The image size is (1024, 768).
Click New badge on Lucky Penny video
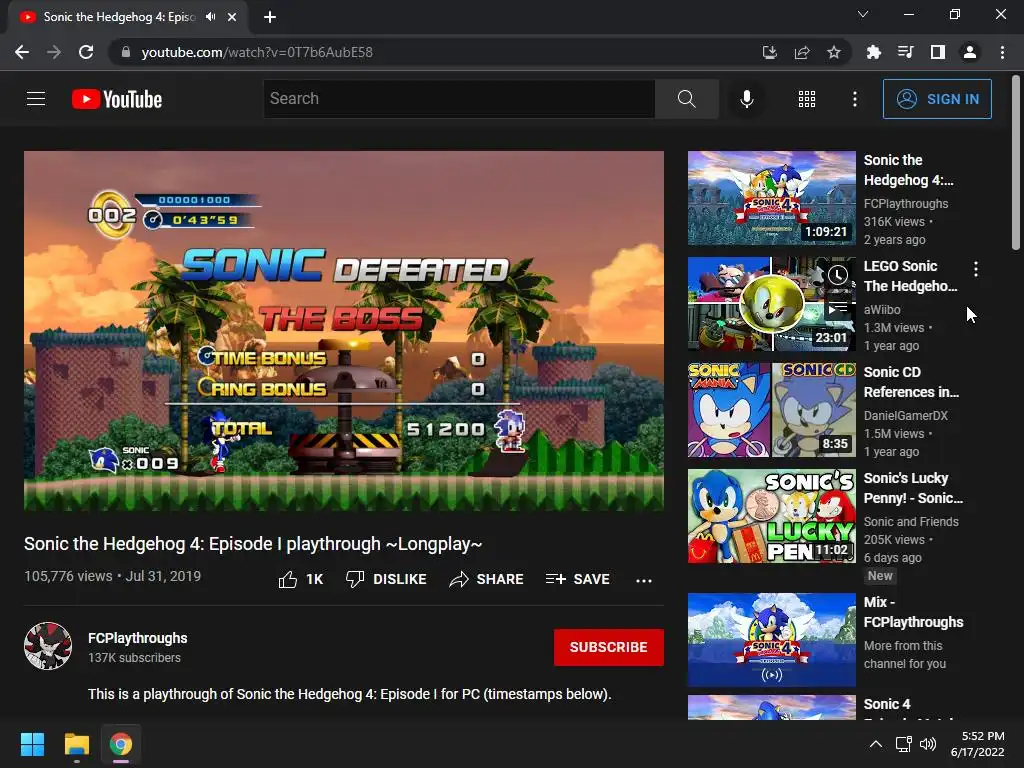tap(880, 576)
